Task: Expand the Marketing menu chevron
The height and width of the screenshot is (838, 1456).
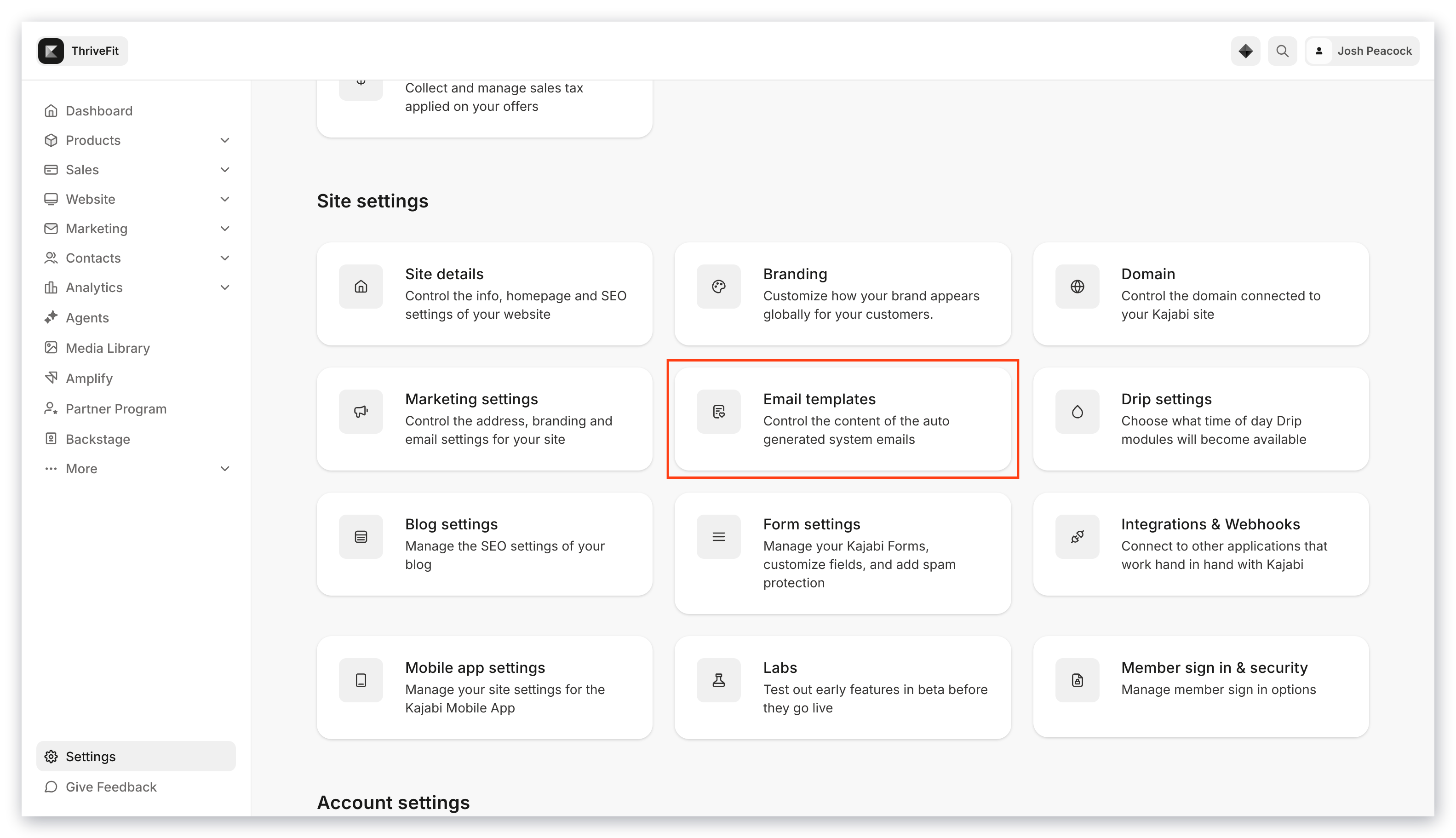Action: 224,228
